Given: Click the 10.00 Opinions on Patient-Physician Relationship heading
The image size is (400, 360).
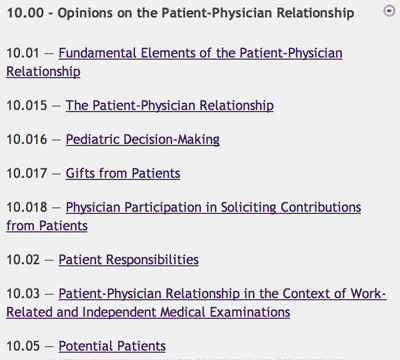Looking at the screenshot, I should click(180, 13).
